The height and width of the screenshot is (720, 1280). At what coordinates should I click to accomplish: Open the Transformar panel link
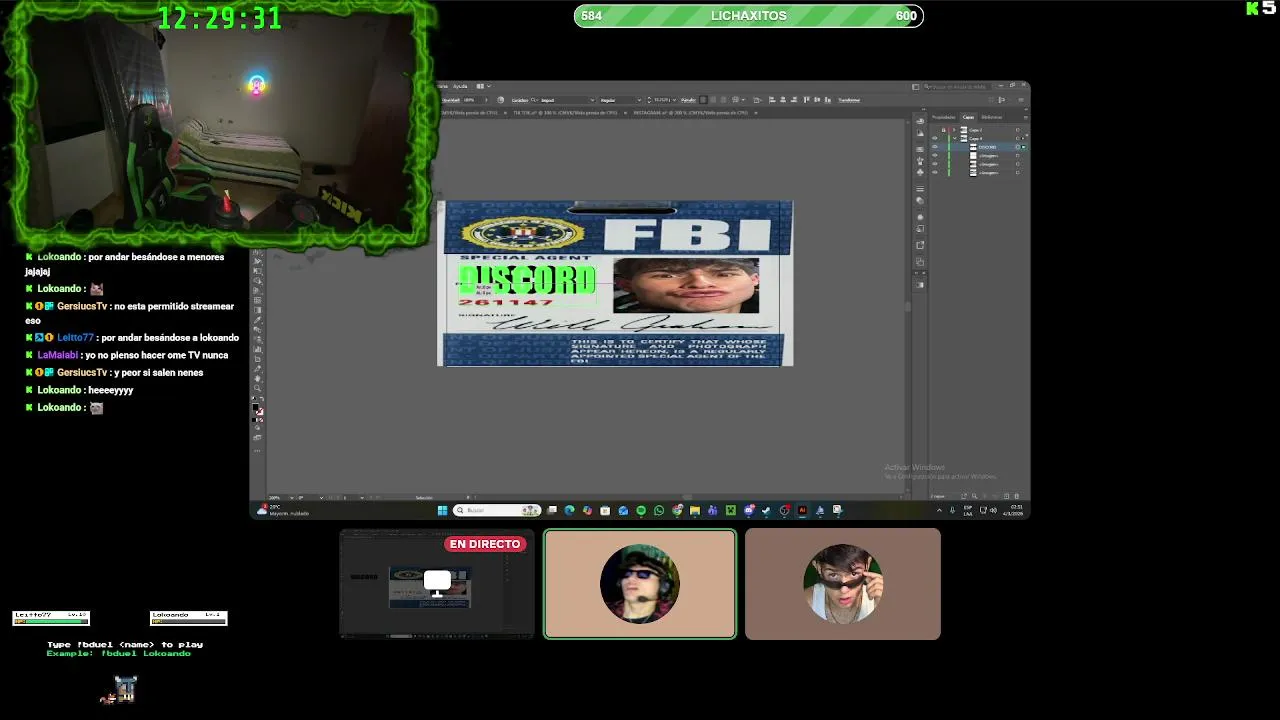tap(850, 100)
